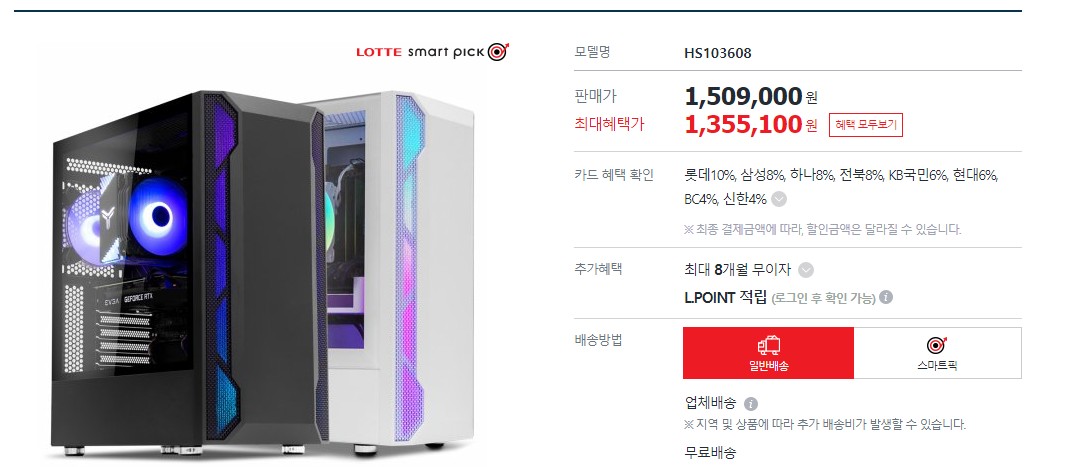Expand the 최대 8개월 무이자 installment dropdown
This screenshot has height=467, width=1066.
coord(806,270)
